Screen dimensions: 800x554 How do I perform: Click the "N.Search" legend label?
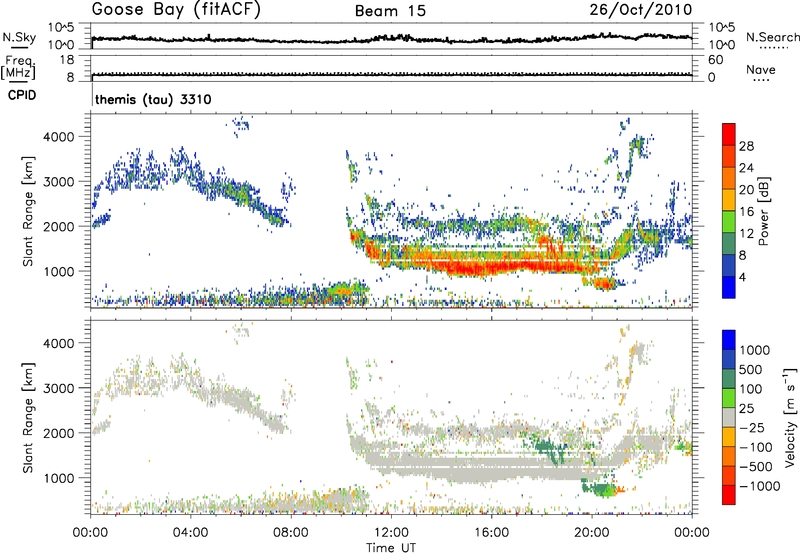(772, 37)
